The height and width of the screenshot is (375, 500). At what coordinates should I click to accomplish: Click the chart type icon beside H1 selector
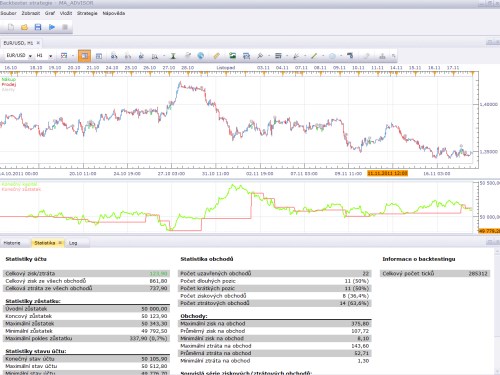coord(64,56)
